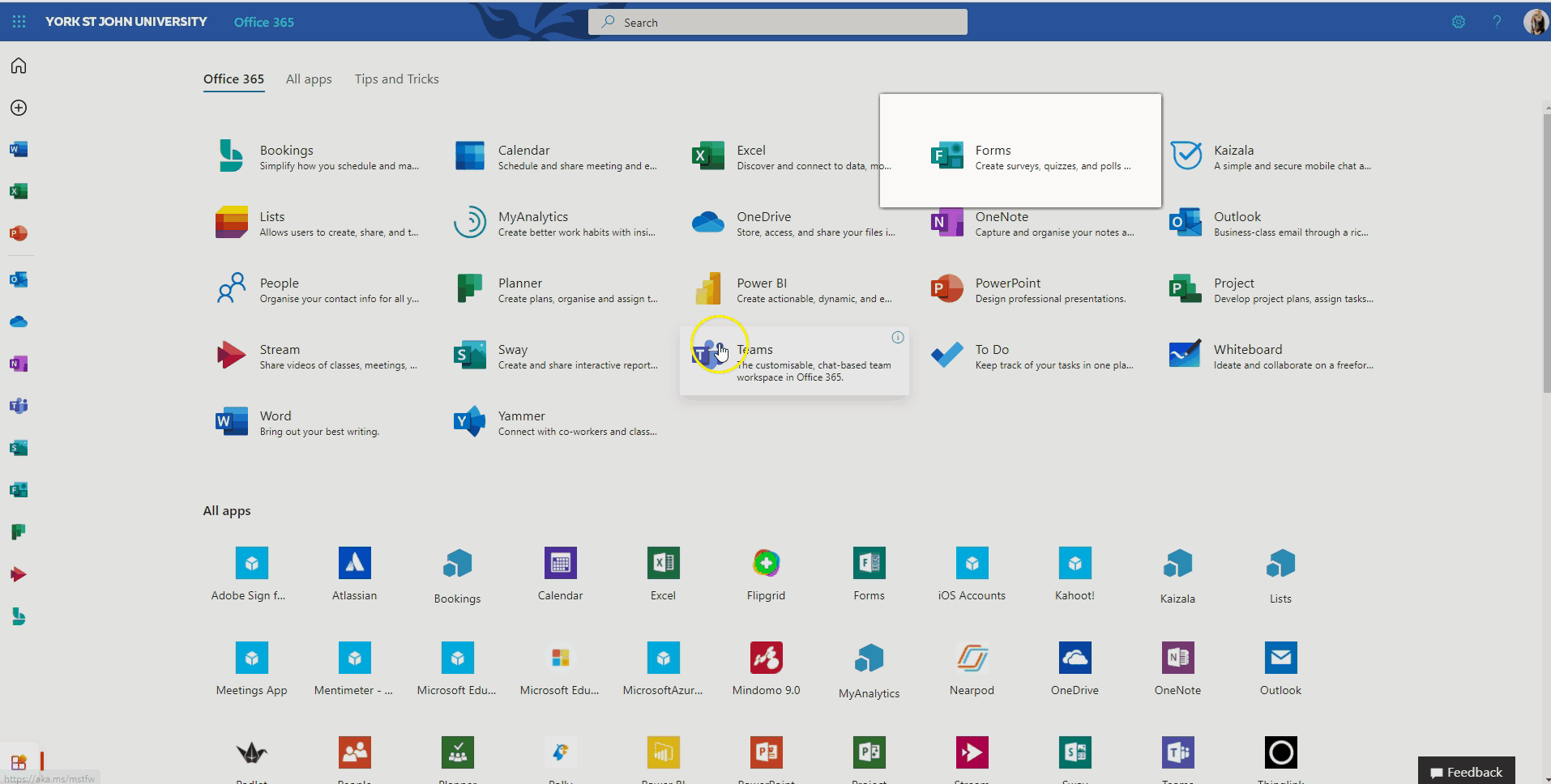The width and height of the screenshot is (1551, 784).
Task: Open Teams from the left sidebar
Action: [19, 406]
